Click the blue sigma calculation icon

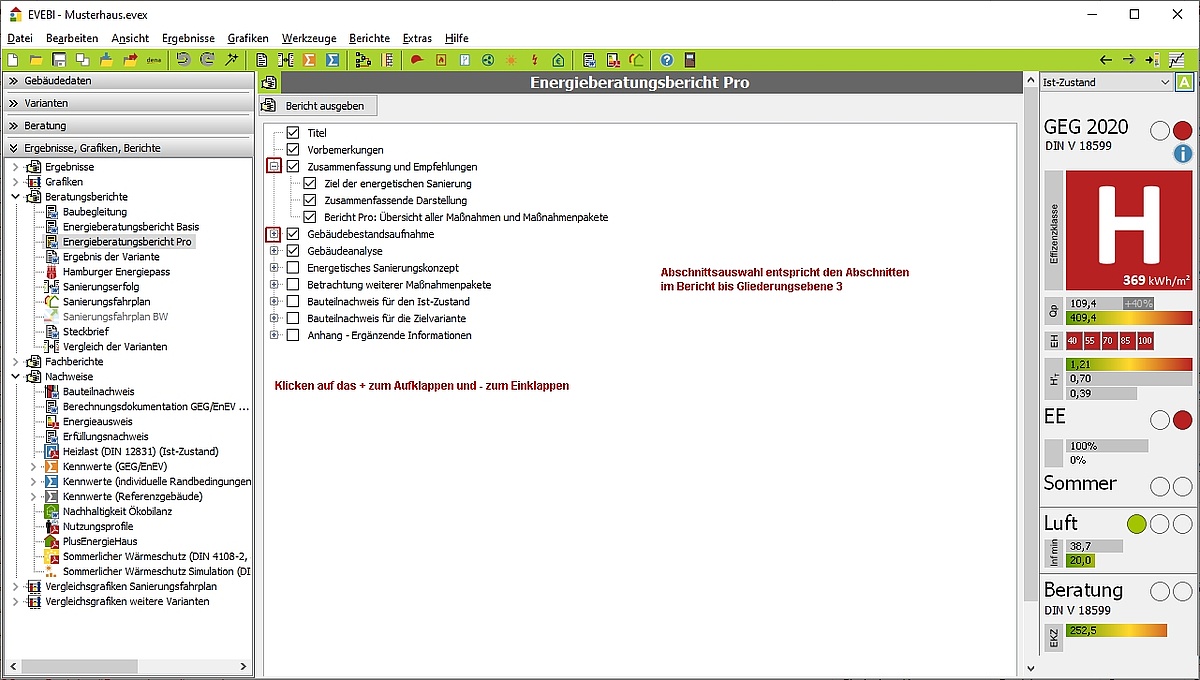[333, 60]
